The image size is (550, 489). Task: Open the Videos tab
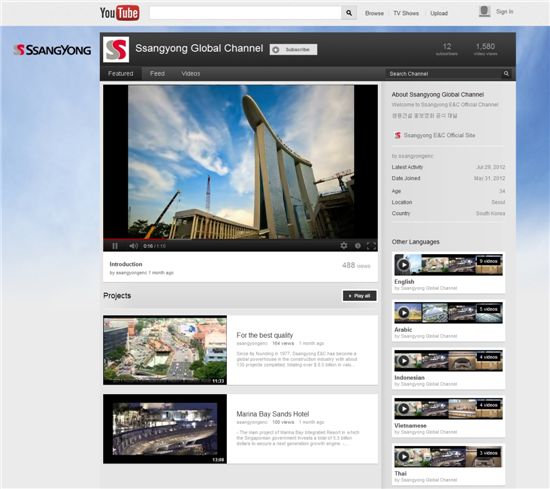click(x=191, y=74)
